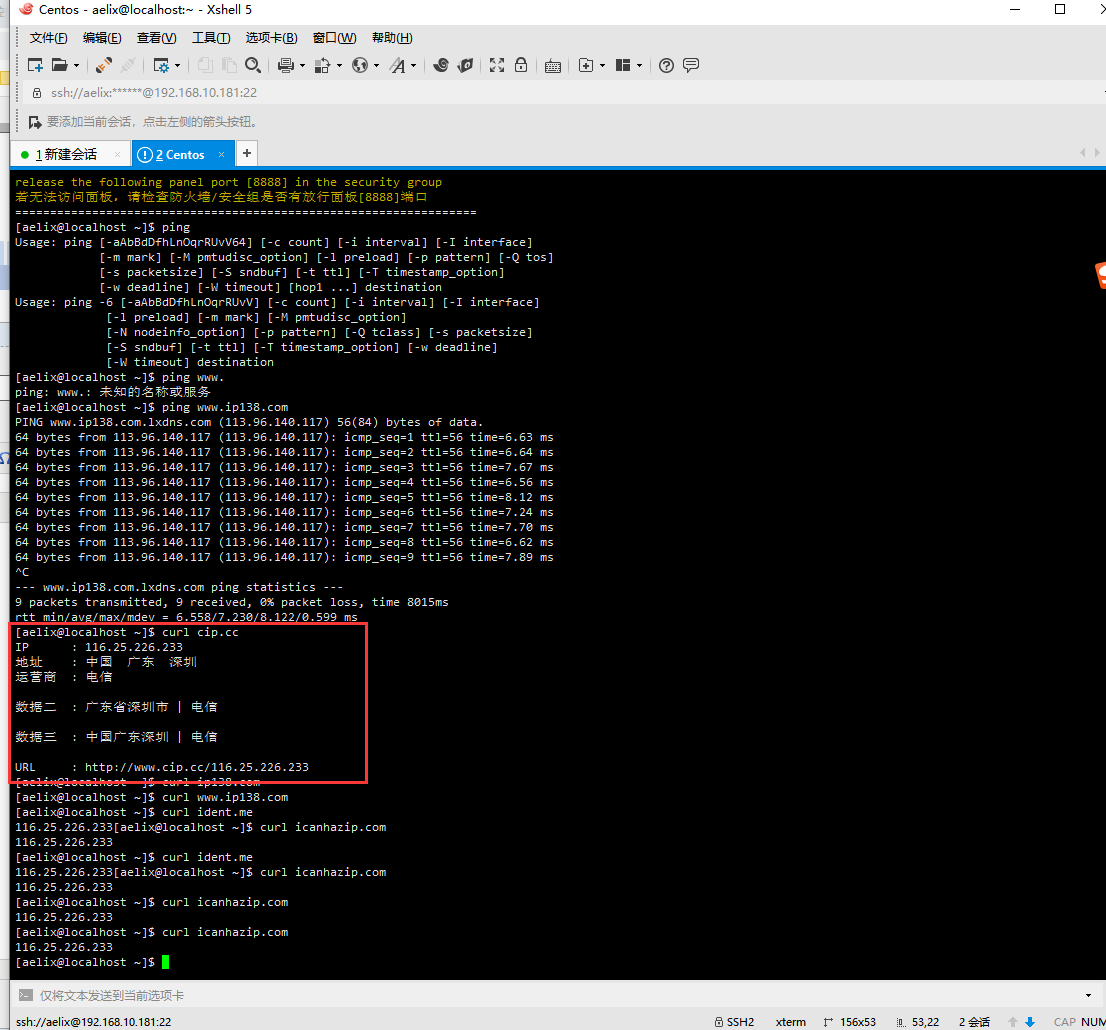Open the 帮助(H) menu
Viewport: 1106px width, 1030px height.
pyautogui.click(x=391, y=37)
